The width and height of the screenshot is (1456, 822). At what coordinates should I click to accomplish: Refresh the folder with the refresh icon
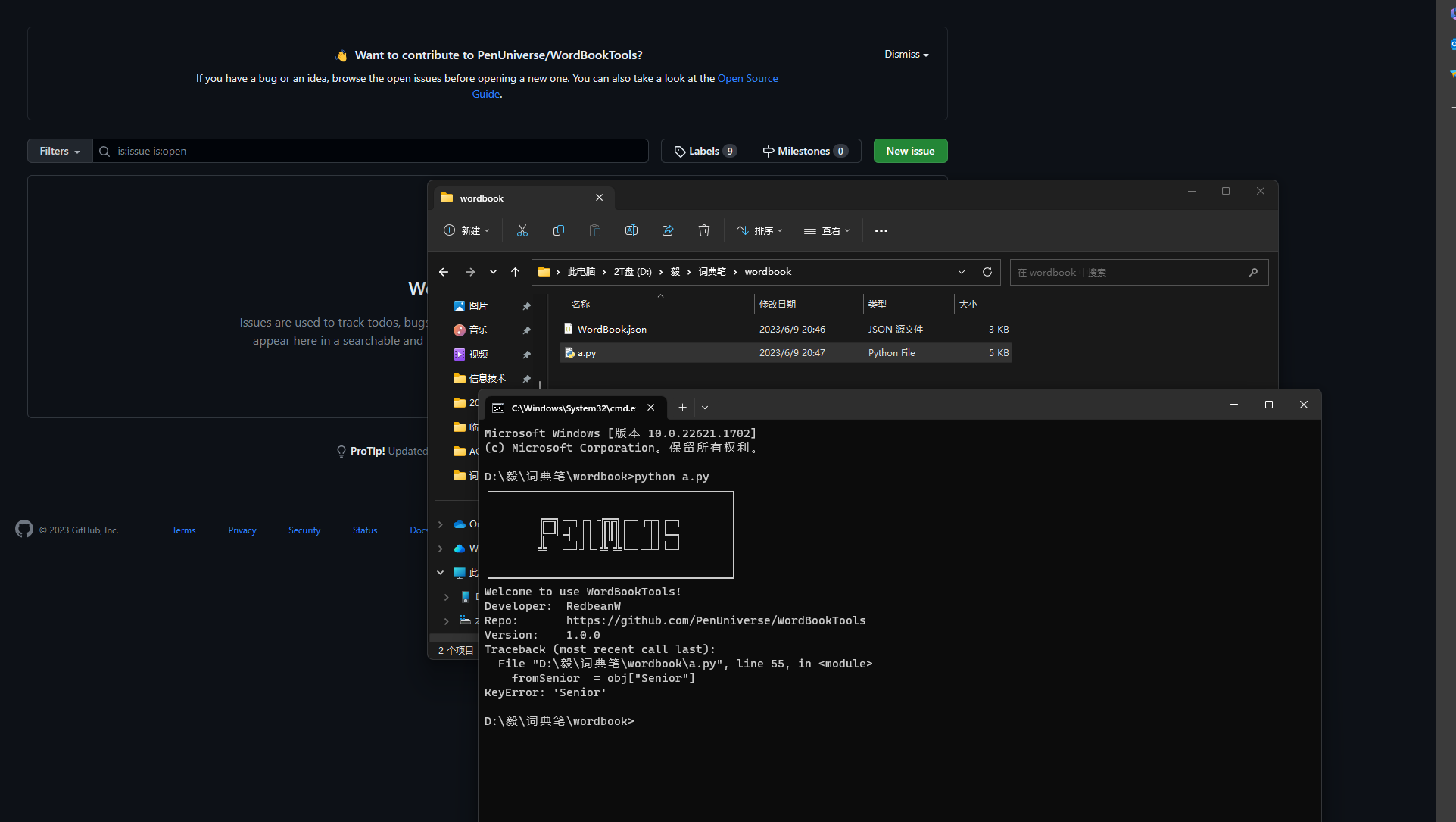987,271
